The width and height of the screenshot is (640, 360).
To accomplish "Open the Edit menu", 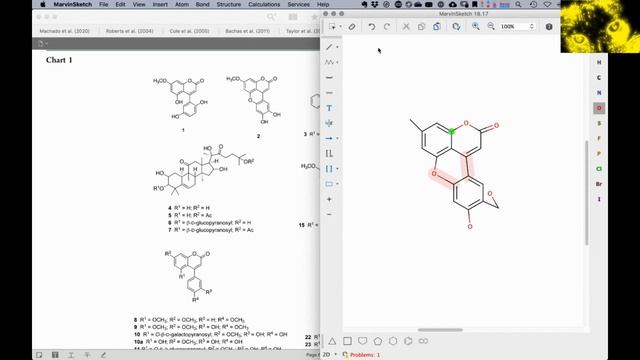I will pyautogui.click(x=120, y=4).
